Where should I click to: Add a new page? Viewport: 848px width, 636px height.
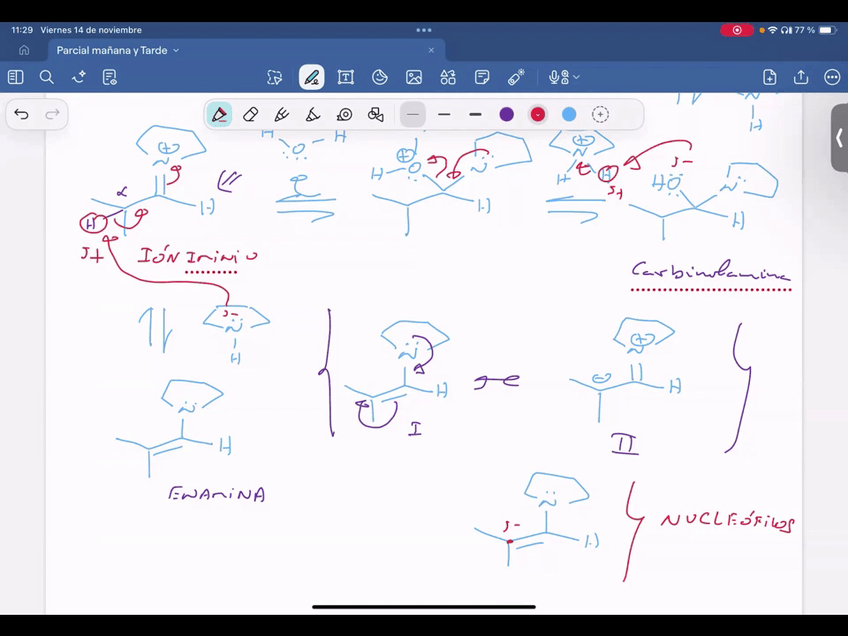[x=770, y=77]
